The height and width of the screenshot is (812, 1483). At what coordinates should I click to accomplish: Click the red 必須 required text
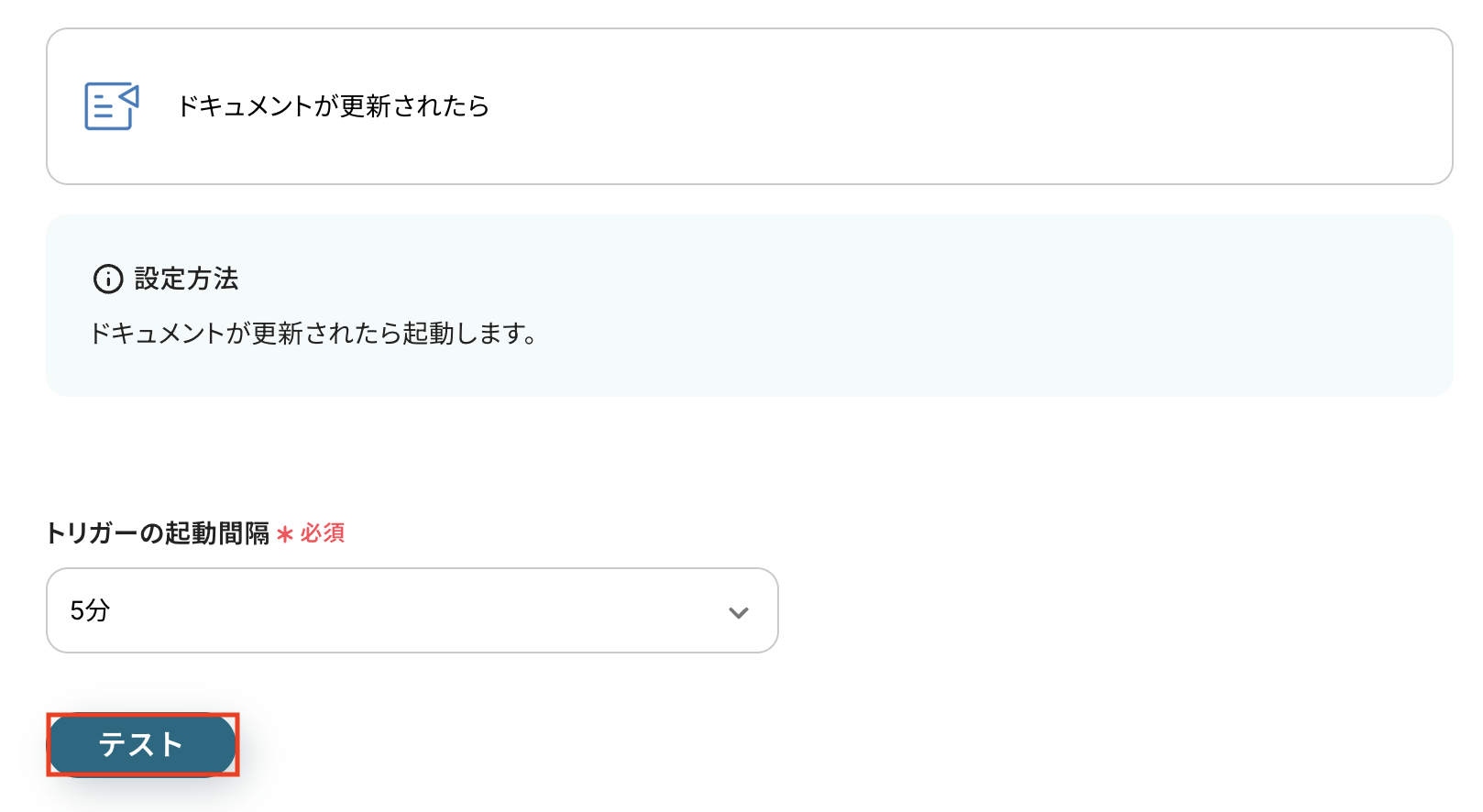pos(323,533)
